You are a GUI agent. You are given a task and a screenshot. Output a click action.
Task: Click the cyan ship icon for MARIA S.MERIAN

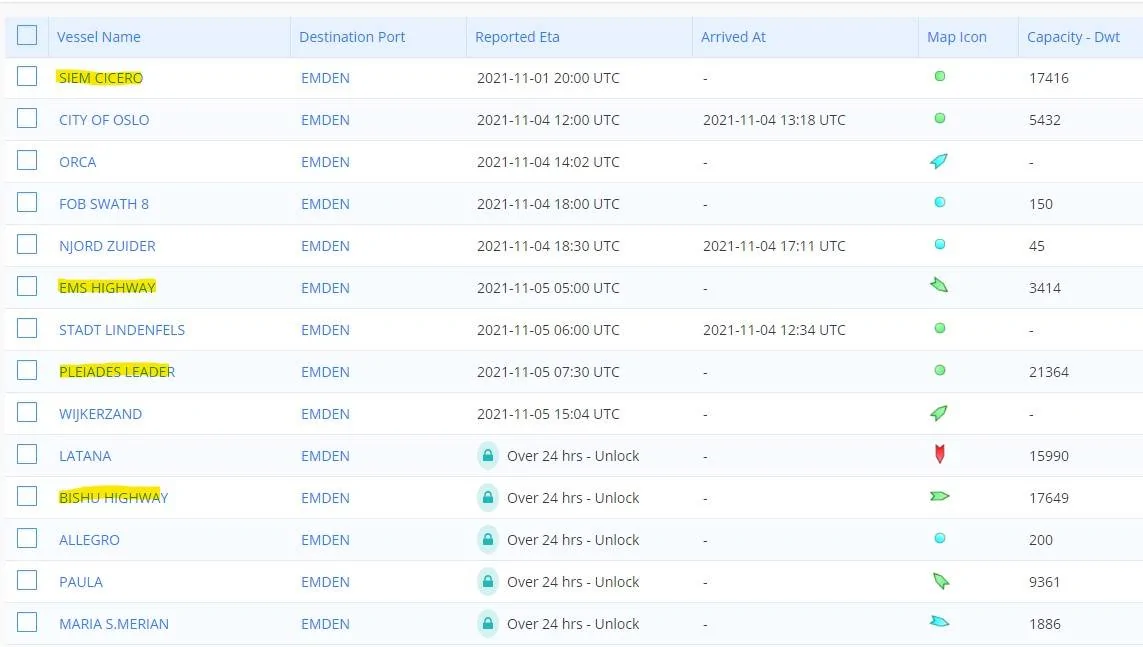tap(940, 621)
